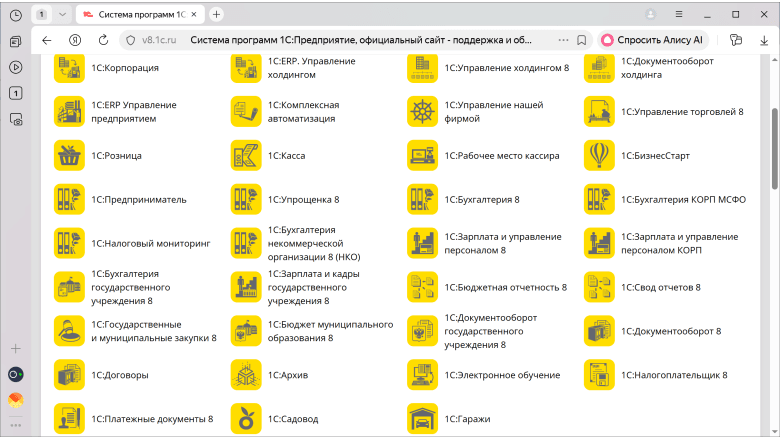Screen dimensions: 780x440
Task: Open the 1С:ERP Управление предприятием icon
Action: 69,111
